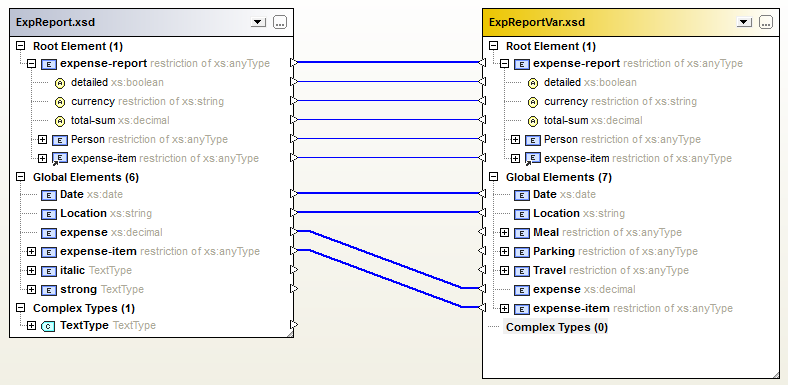This screenshot has width=788, height=385.
Task: Click expense element icon in ExpReportVar.xsd
Action: pos(522,290)
